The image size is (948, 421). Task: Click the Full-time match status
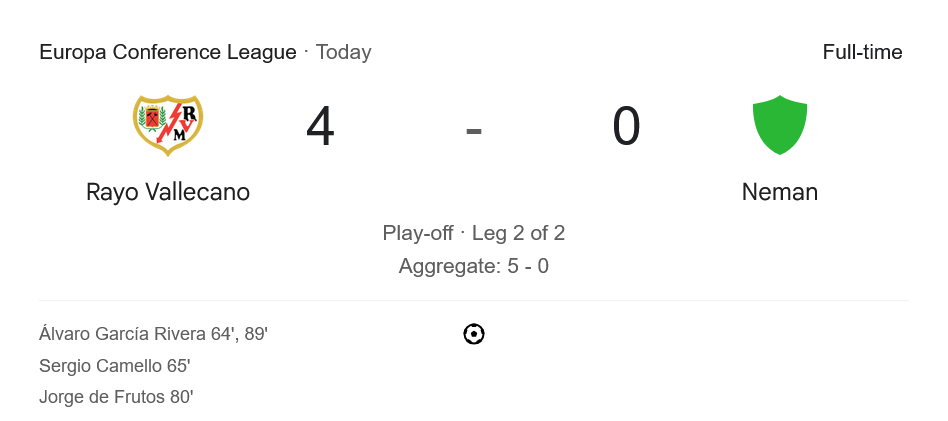click(862, 52)
